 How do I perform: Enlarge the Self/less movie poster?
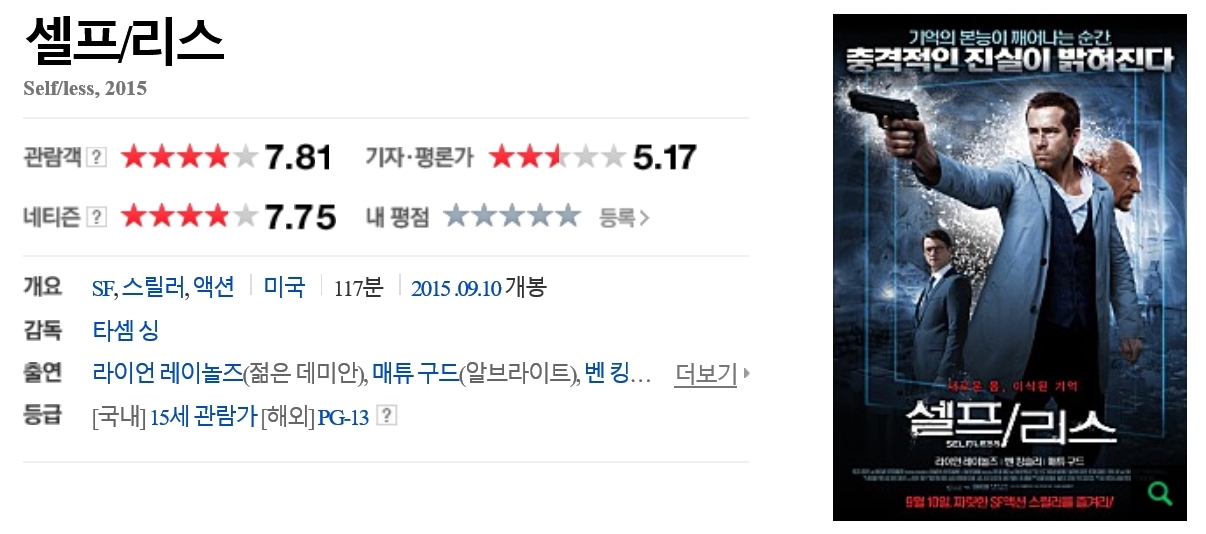pos(1010,267)
